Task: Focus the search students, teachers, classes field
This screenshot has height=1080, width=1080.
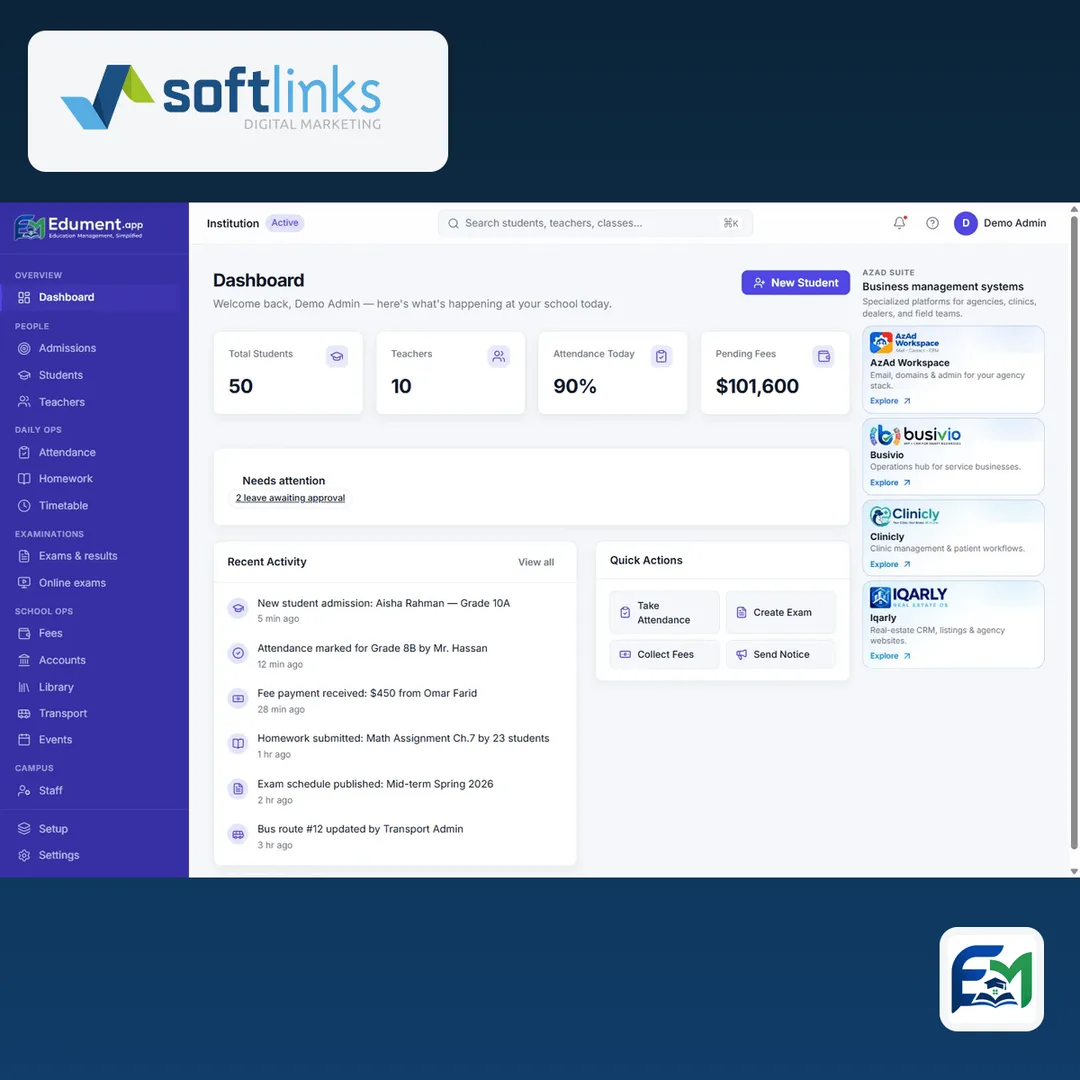Action: pos(595,223)
